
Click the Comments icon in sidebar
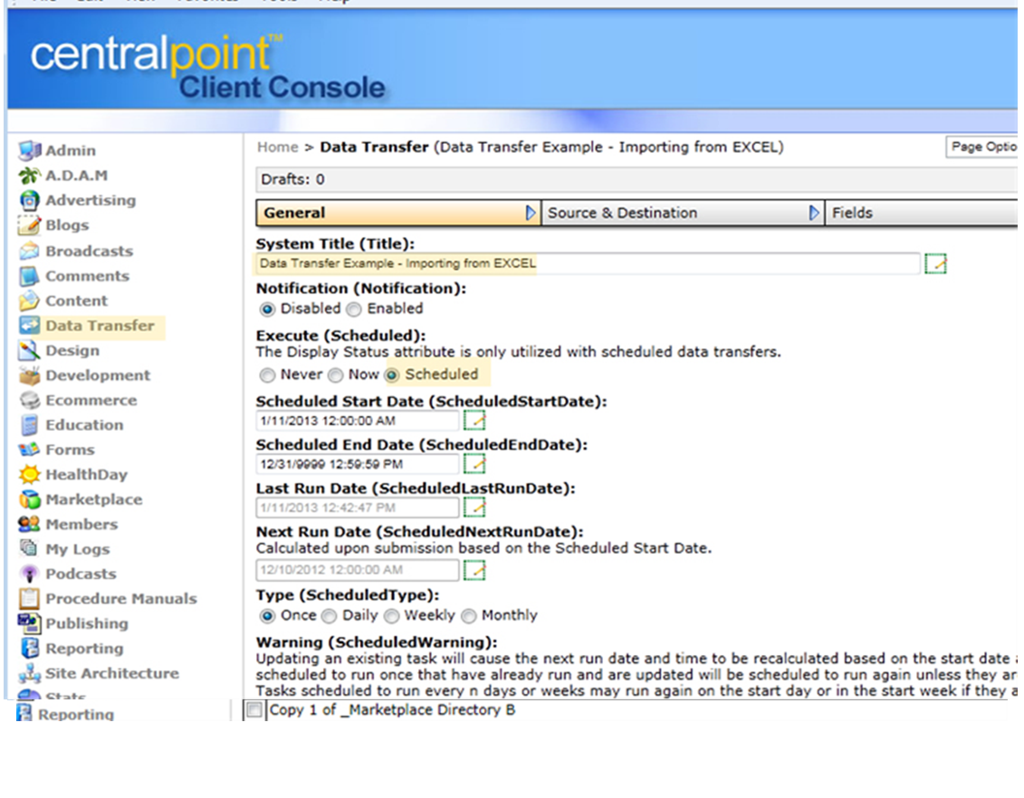29,276
